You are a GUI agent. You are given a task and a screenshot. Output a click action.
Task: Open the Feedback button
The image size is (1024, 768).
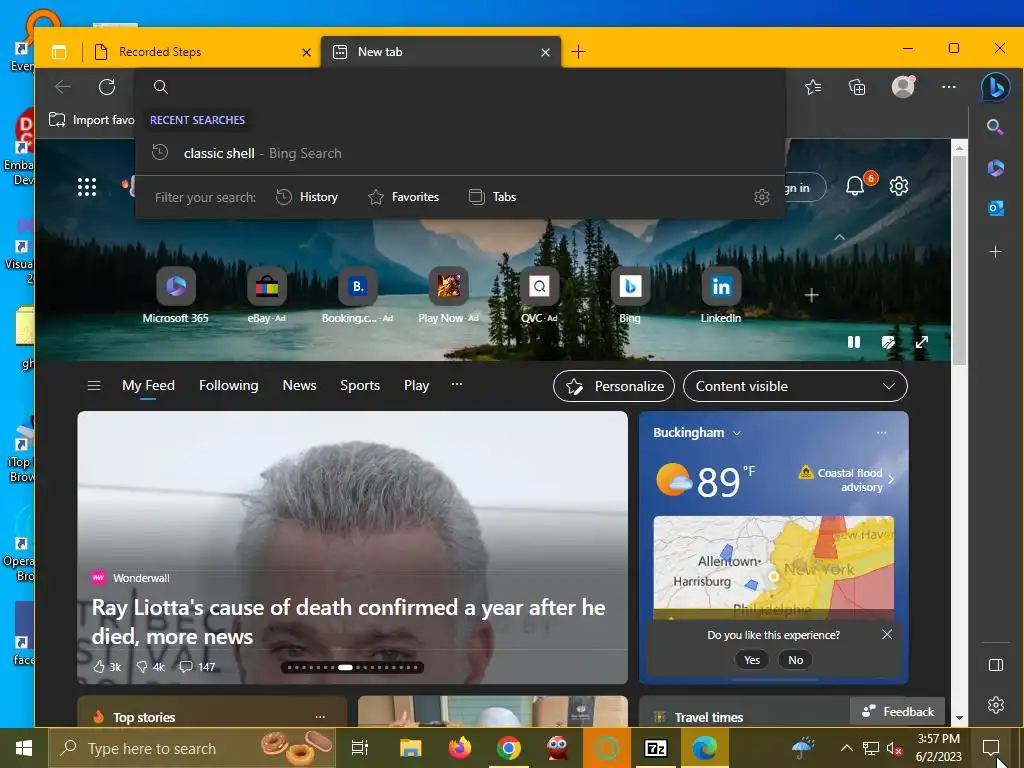tap(897, 711)
